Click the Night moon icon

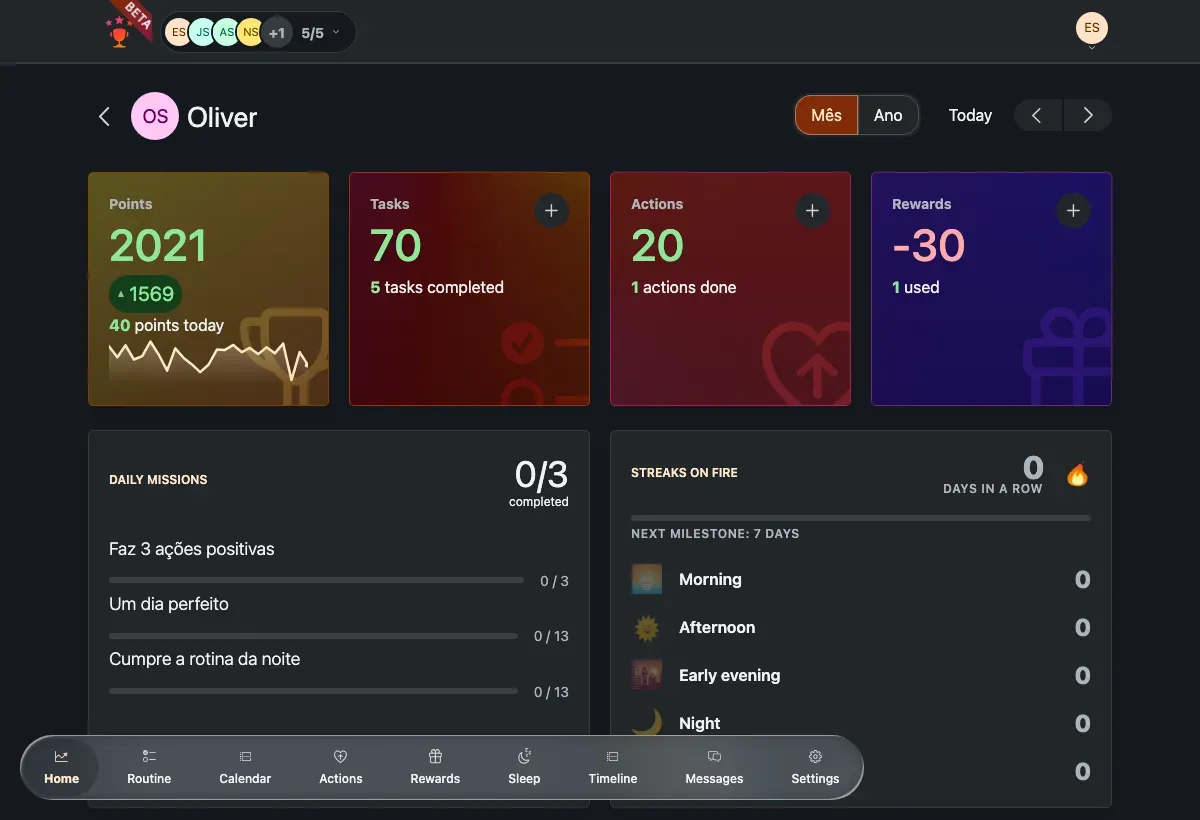[x=647, y=722]
